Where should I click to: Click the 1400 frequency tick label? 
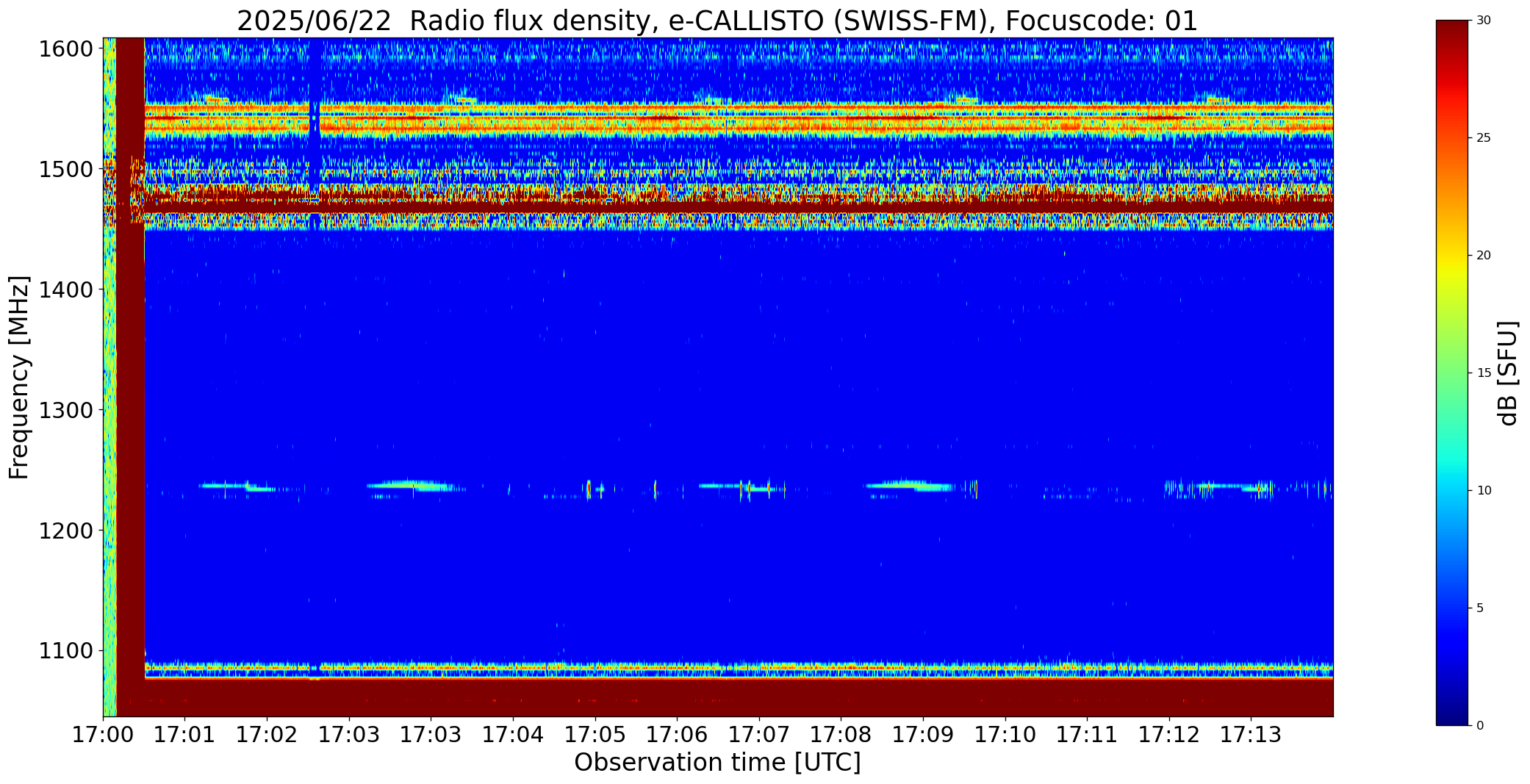coord(66,290)
